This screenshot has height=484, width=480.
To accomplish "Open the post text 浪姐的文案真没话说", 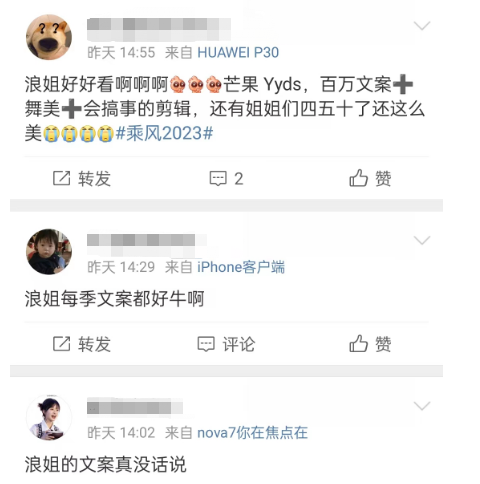I will click(105, 464).
